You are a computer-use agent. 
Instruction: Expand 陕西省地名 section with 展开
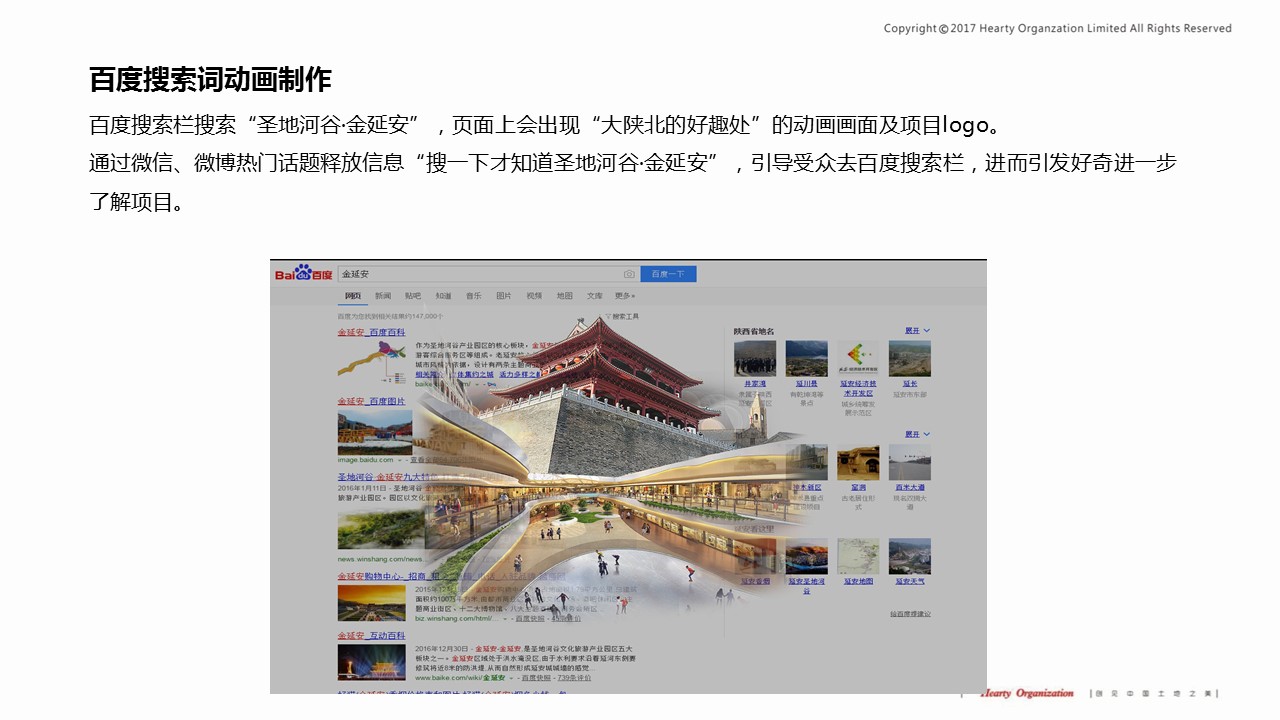pyautogui.click(x=917, y=330)
